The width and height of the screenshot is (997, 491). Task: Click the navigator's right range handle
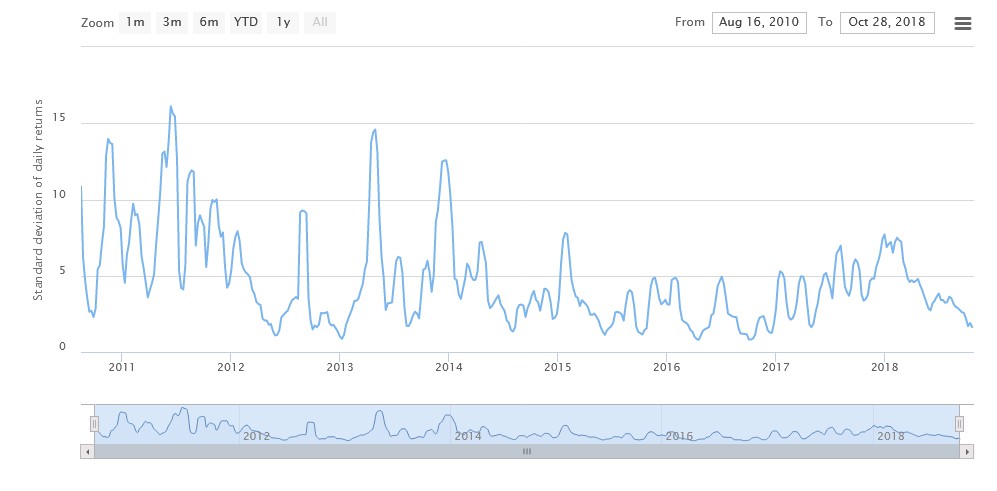959,424
